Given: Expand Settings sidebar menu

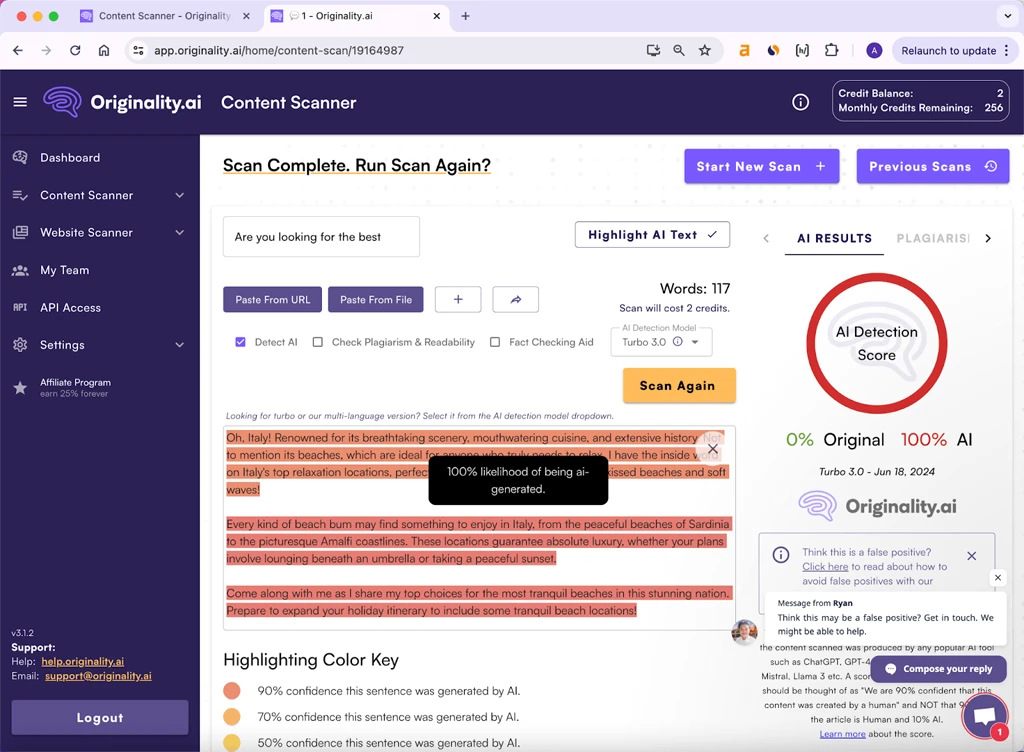Looking at the screenshot, I should [180, 345].
